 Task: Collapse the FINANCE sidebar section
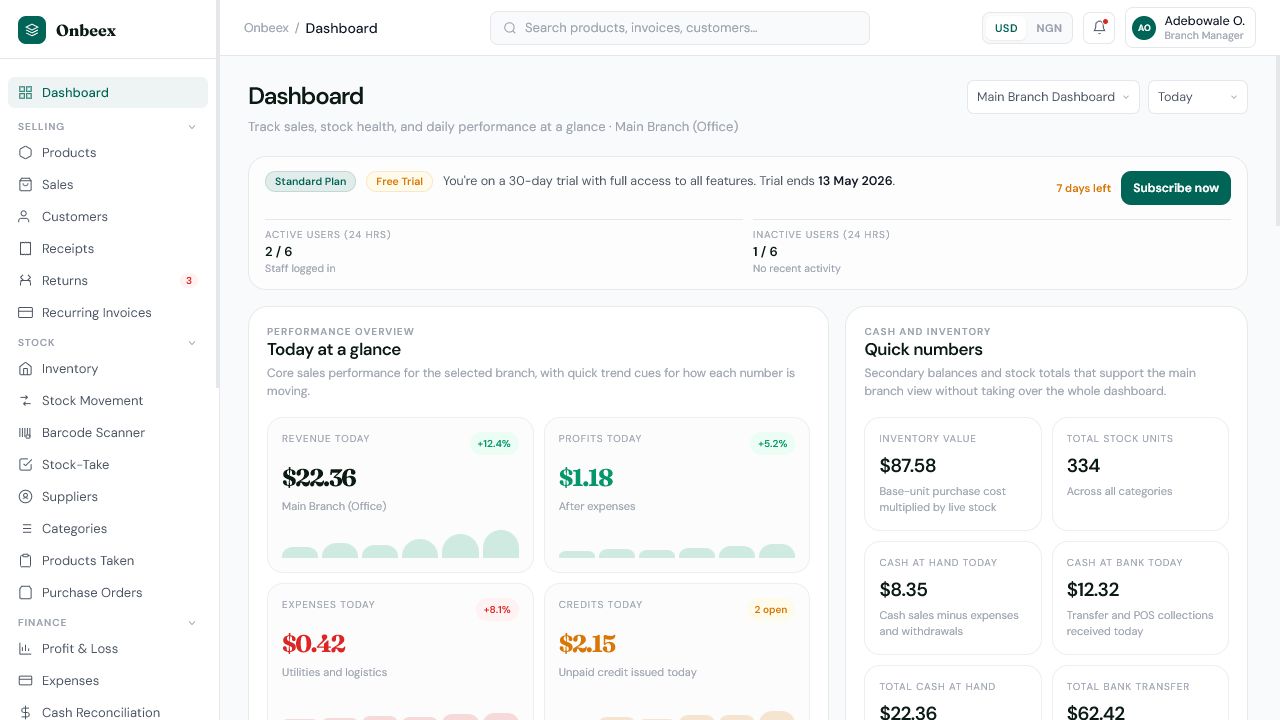(x=192, y=623)
